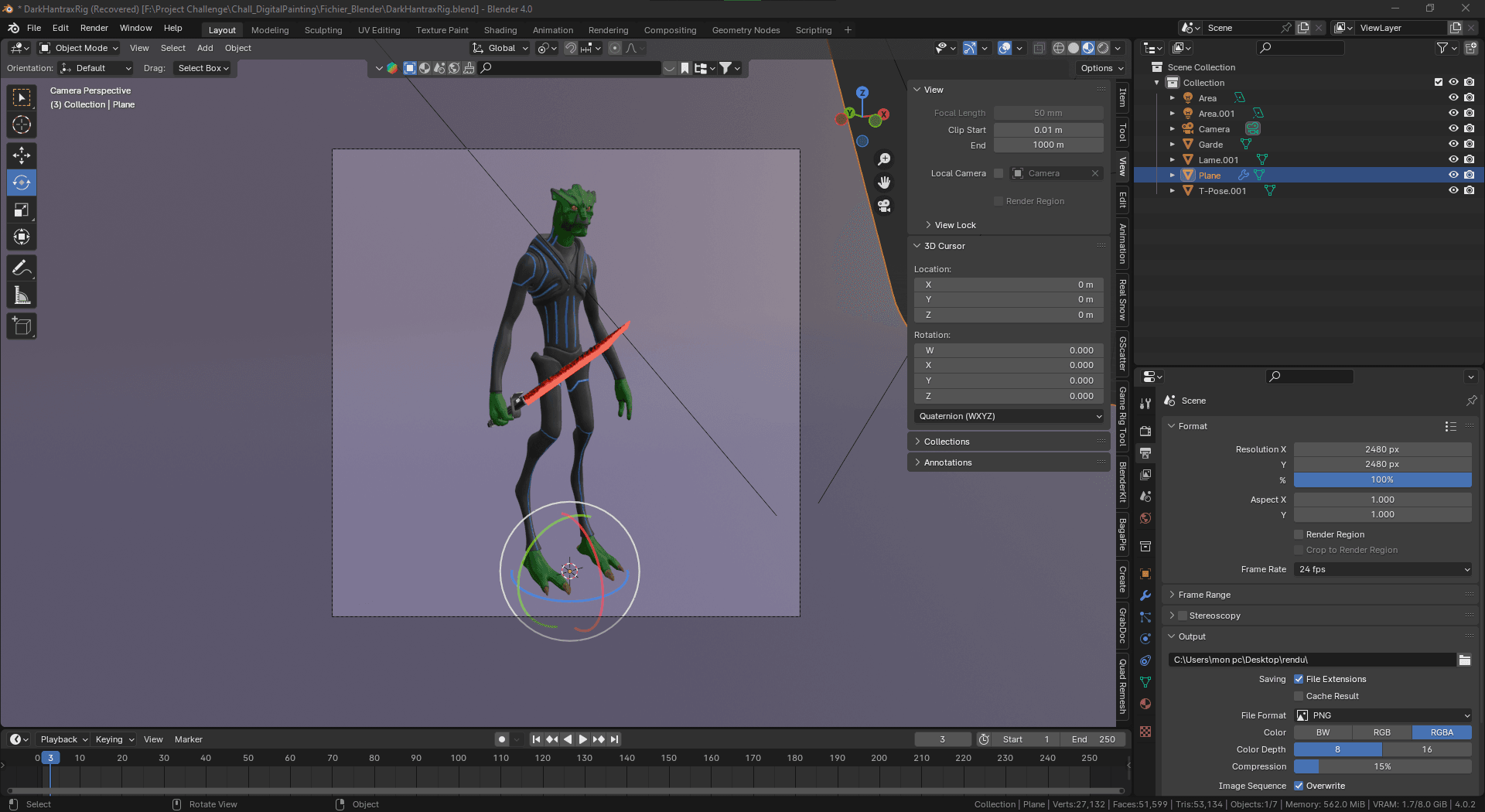
Task: Select the Rotate tool
Action: 22,183
